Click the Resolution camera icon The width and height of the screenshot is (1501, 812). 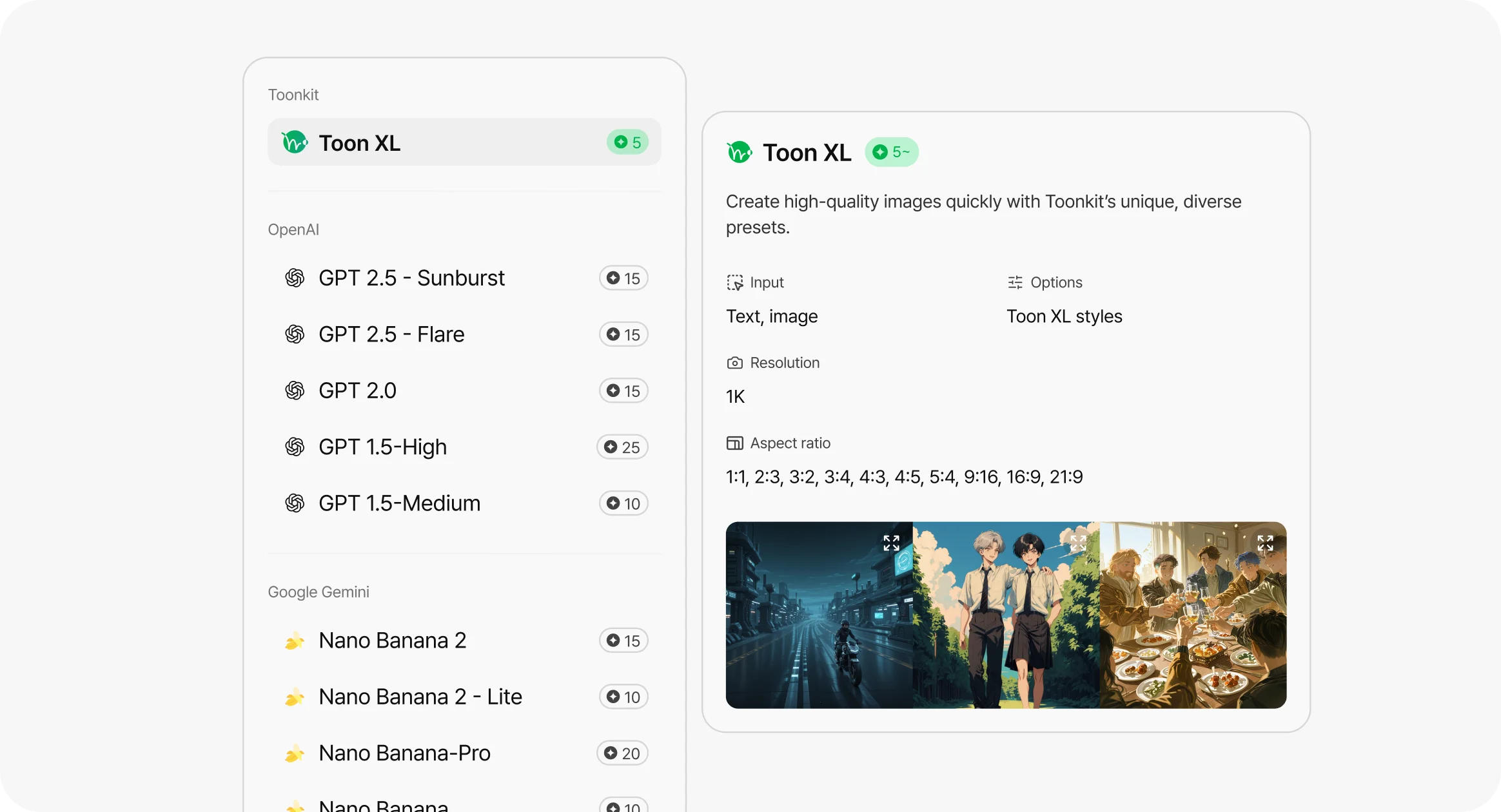[735, 363]
